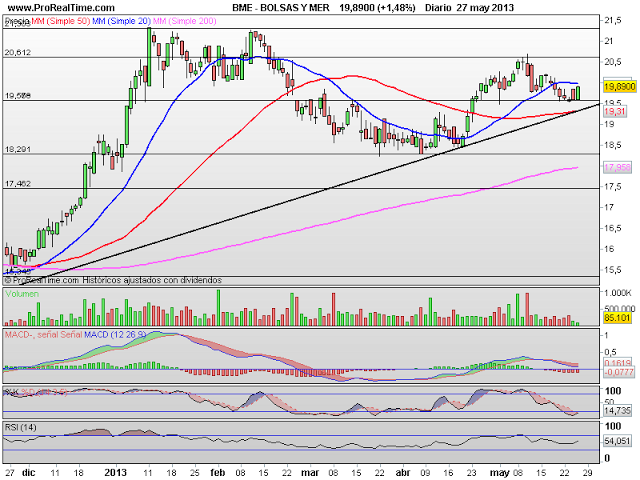Screen dimensions: 640x480
Task: Select the pink MM (Simple 200) legend label
Action: (184, 21)
